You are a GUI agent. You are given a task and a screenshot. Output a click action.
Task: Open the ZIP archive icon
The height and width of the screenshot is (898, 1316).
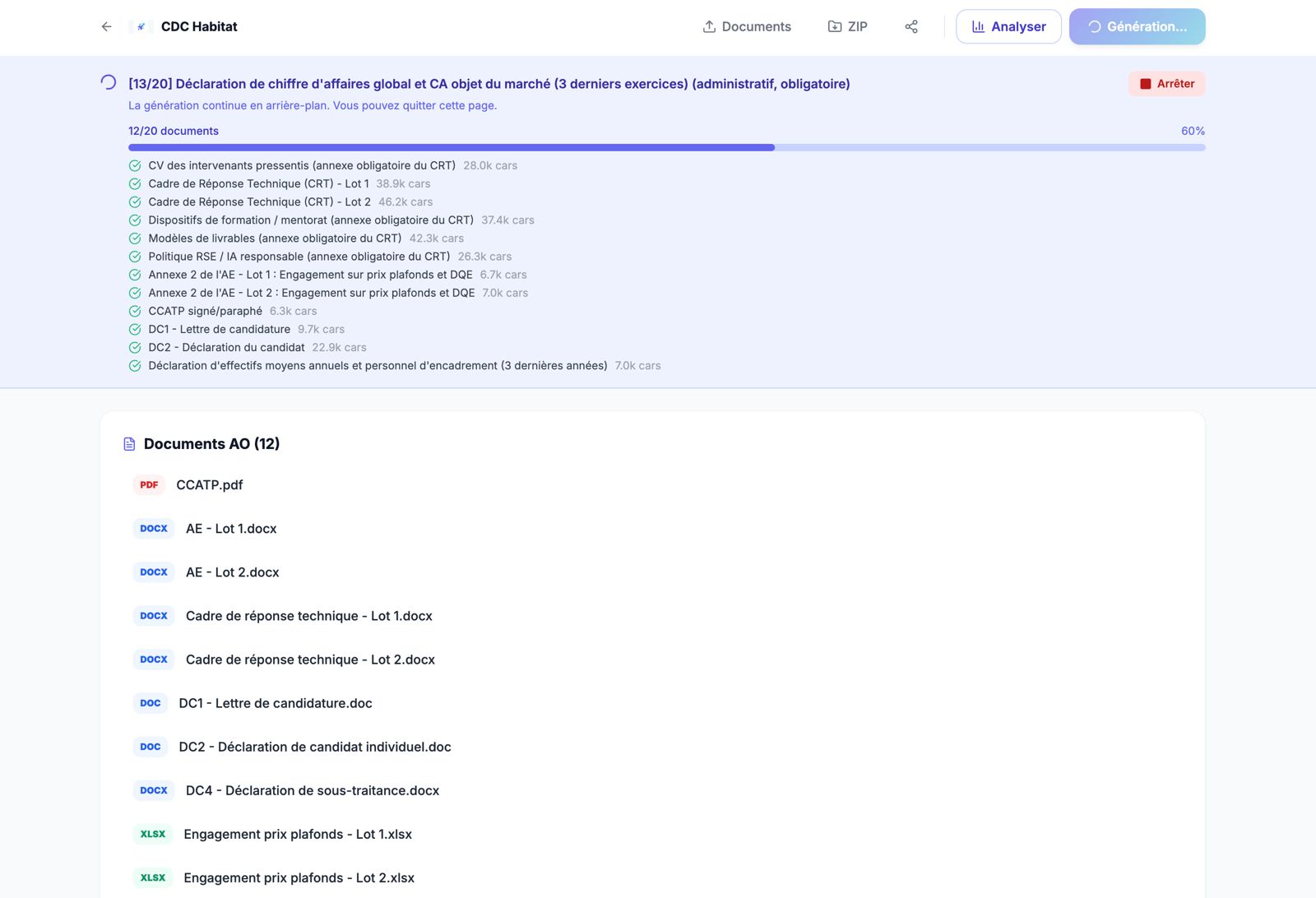click(x=833, y=26)
